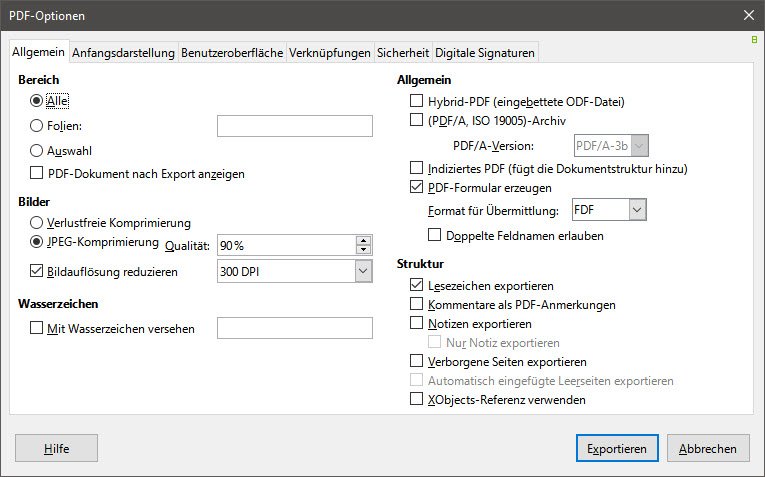Choose Verlustfreie Komprimierung radio option
The image size is (765, 477).
pos(37,222)
